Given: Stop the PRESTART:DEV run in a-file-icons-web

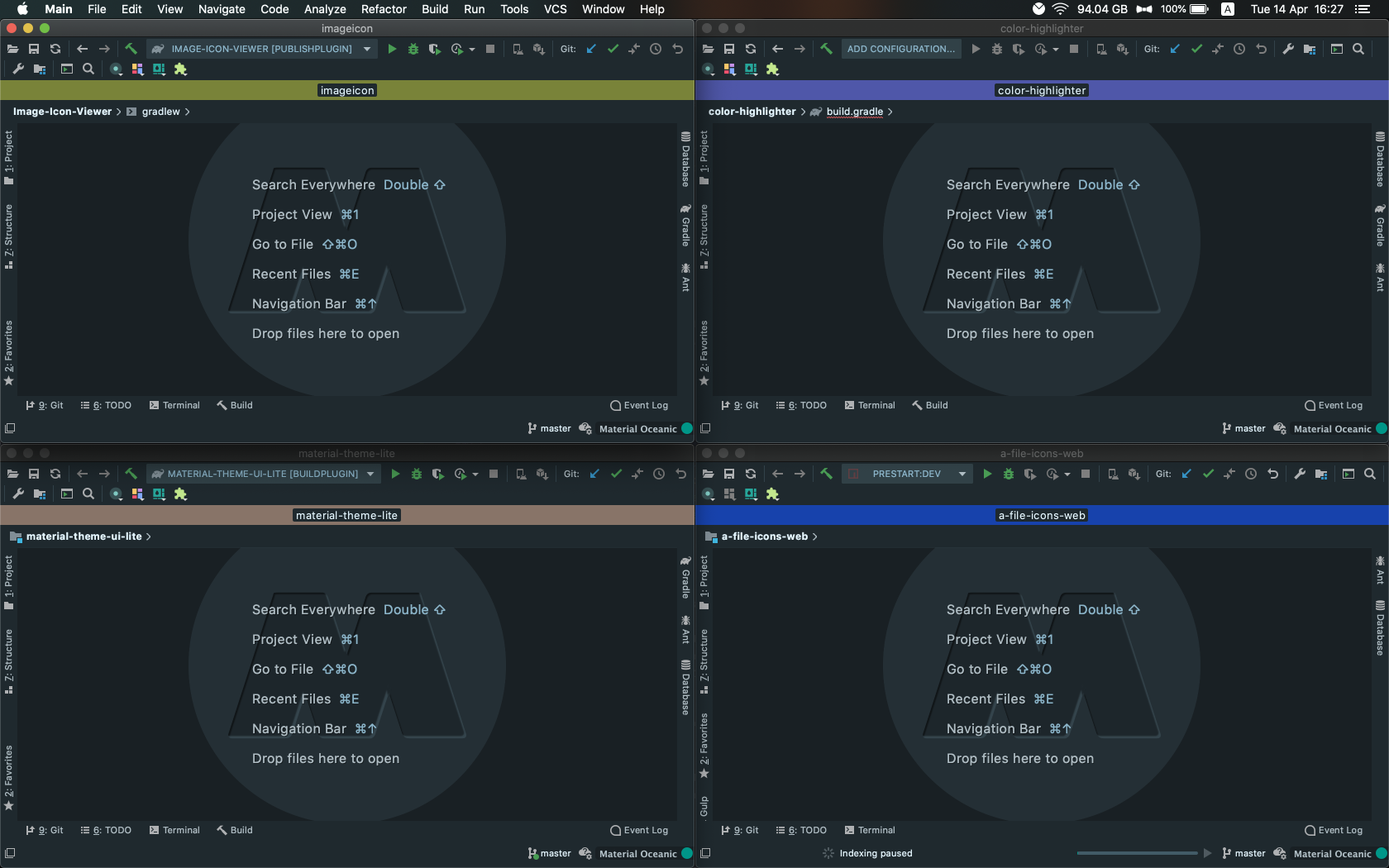Looking at the screenshot, I should [1086, 474].
